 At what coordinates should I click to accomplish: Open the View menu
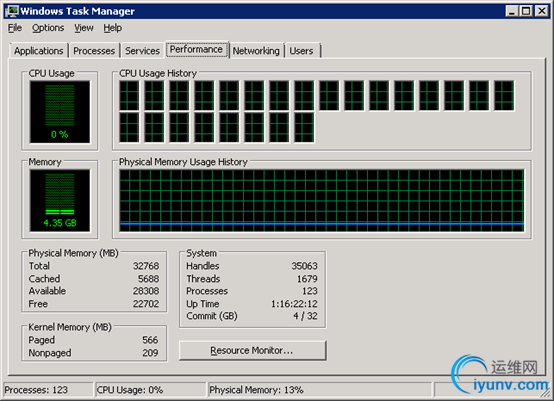(x=84, y=28)
